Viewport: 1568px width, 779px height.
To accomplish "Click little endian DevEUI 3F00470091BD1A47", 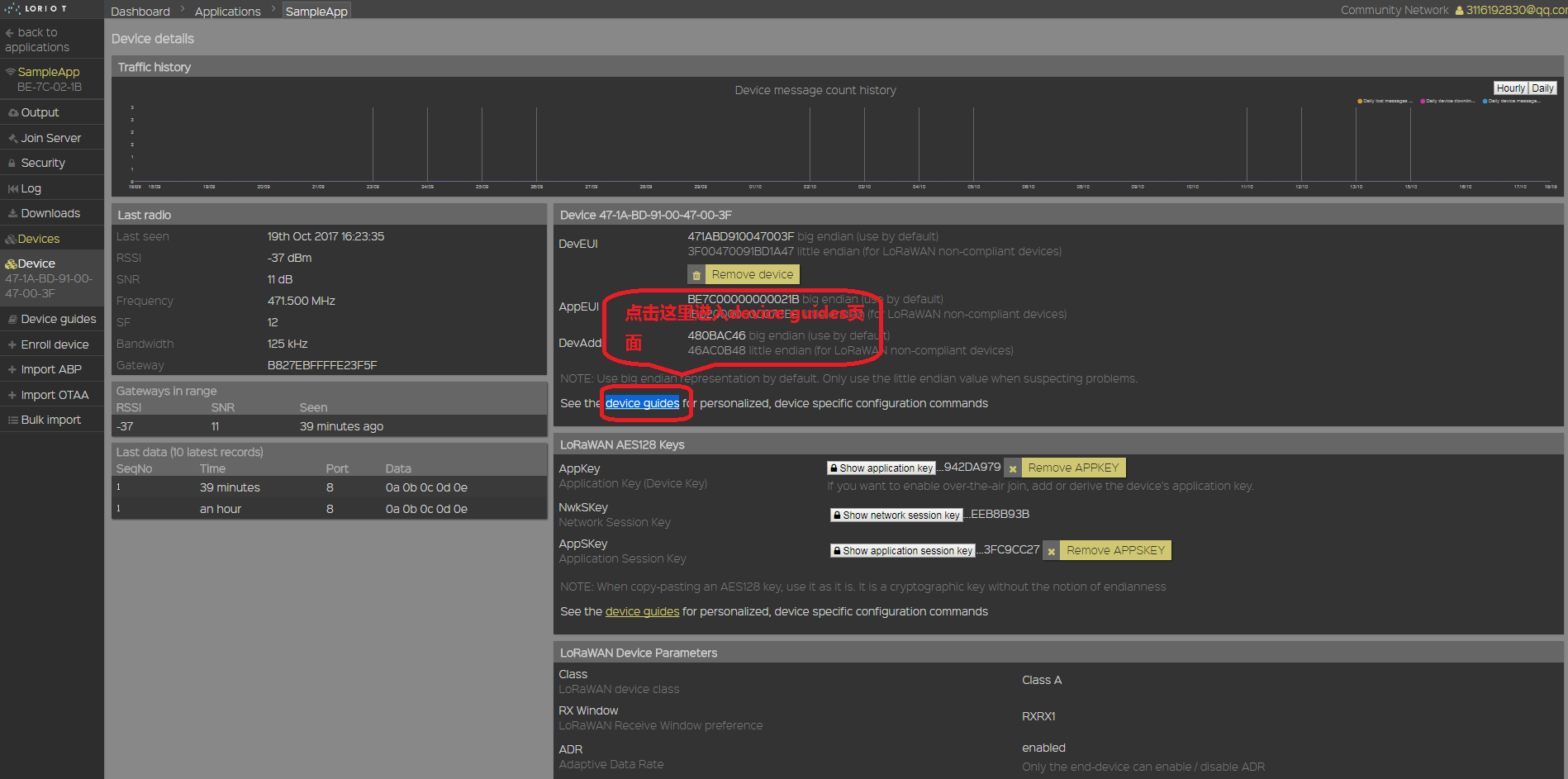I will (740, 251).
